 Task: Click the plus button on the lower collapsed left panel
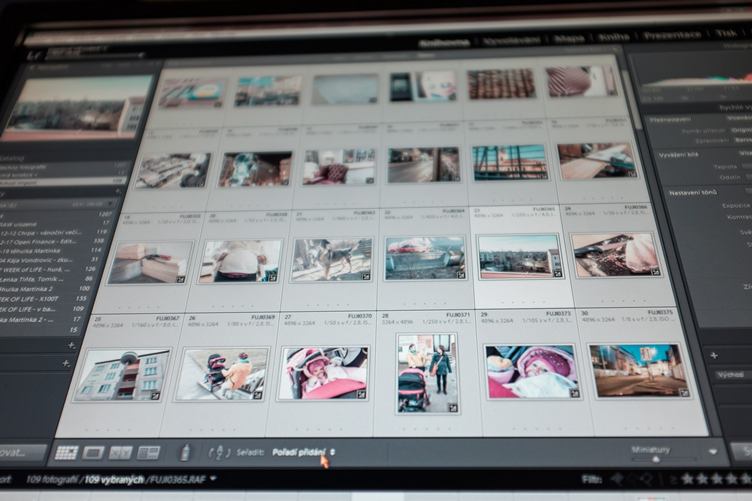point(66,364)
